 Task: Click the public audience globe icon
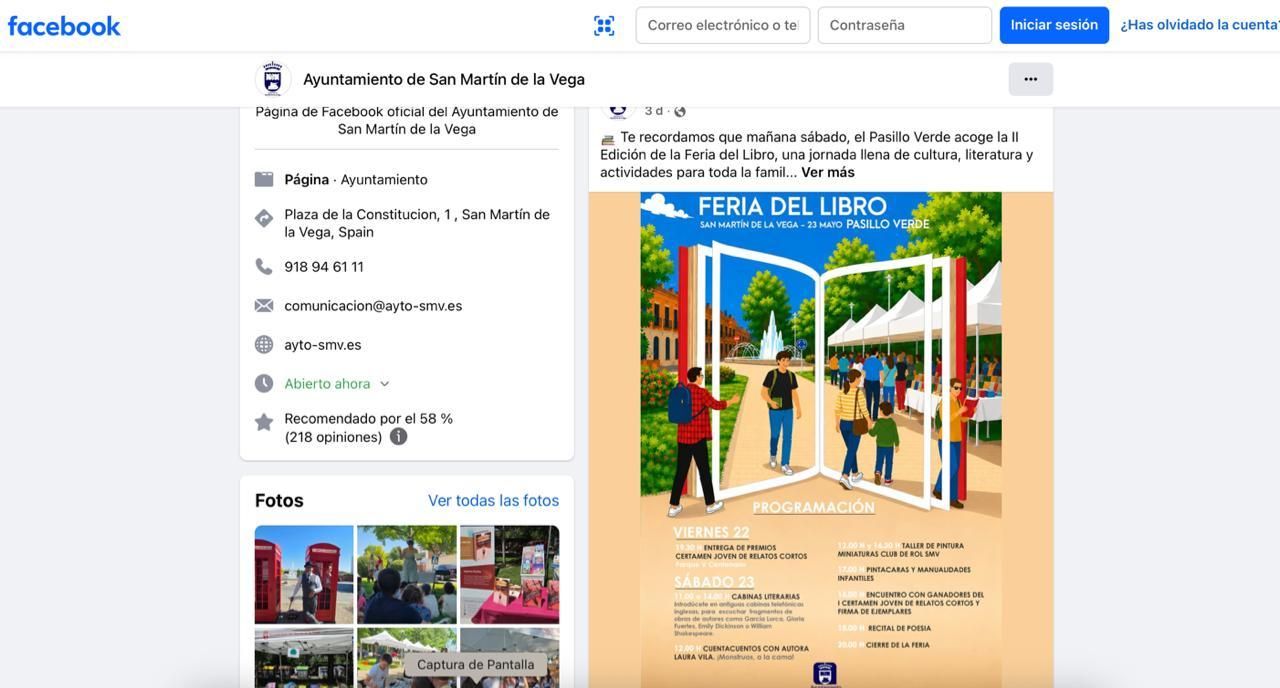point(680,111)
